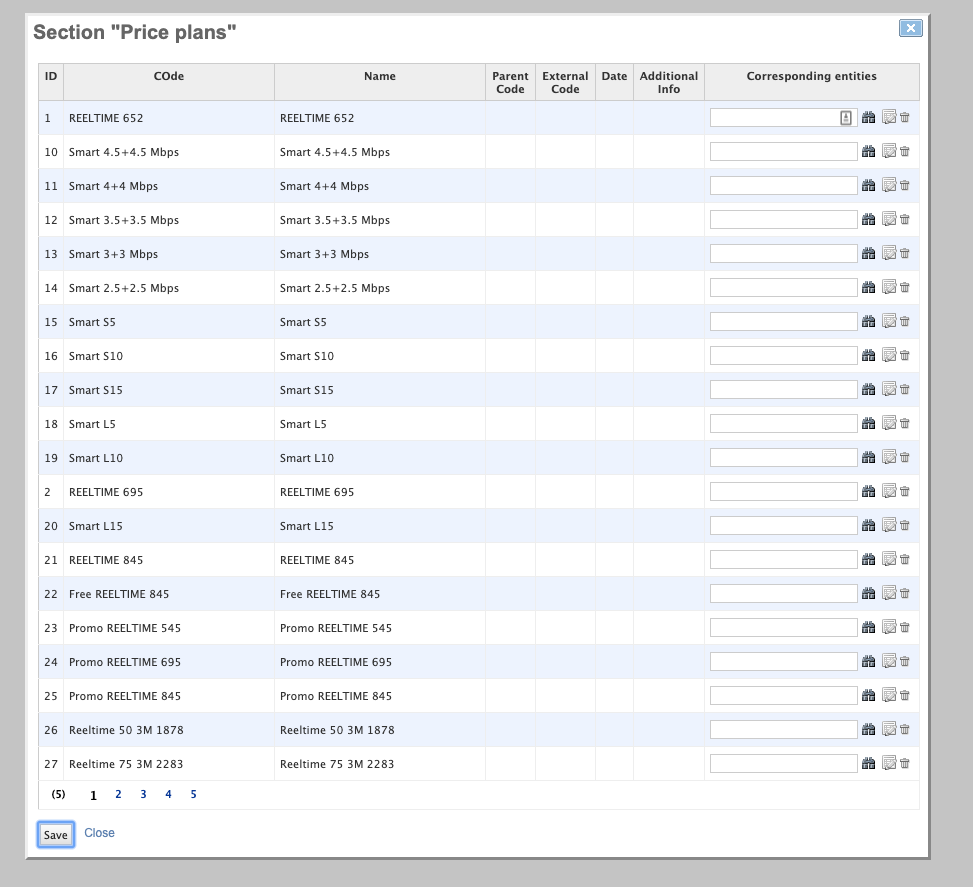The width and height of the screenshot is (973, 887).
Task: Click trash icon in row ID 21
Action: (905, 559)
